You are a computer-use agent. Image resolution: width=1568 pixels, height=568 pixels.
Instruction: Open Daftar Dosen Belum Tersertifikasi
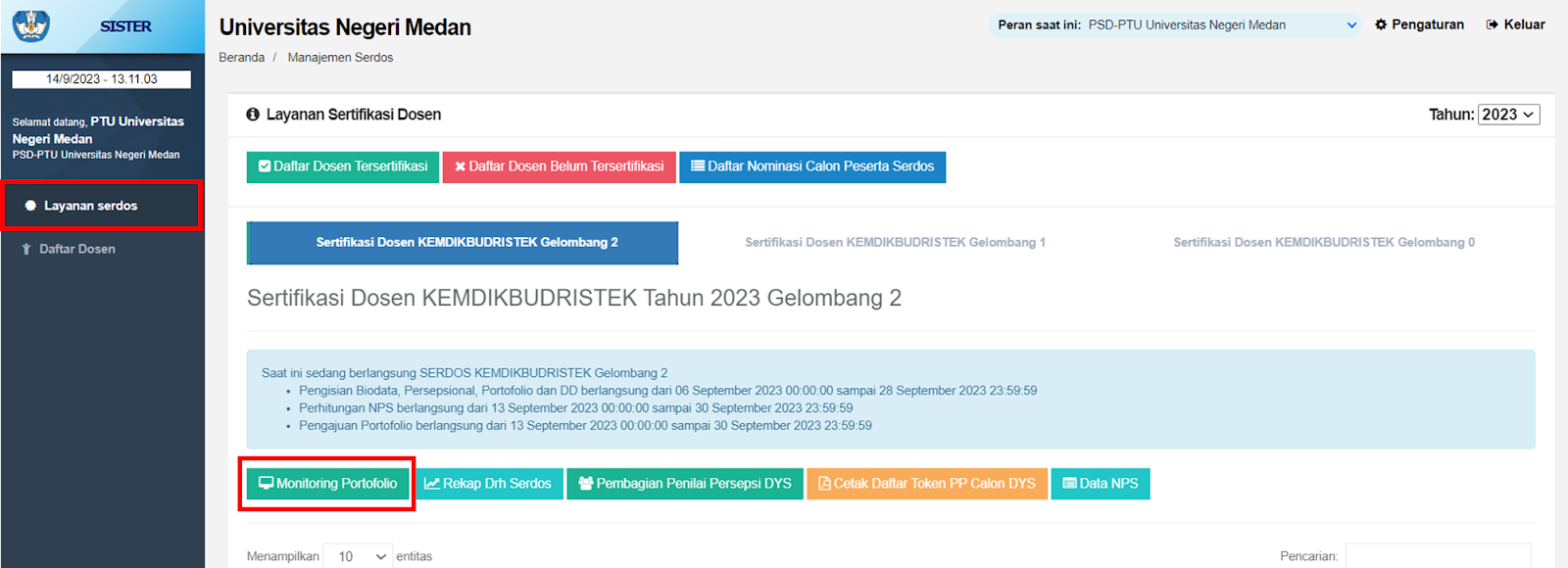click(x=559, y=166)
